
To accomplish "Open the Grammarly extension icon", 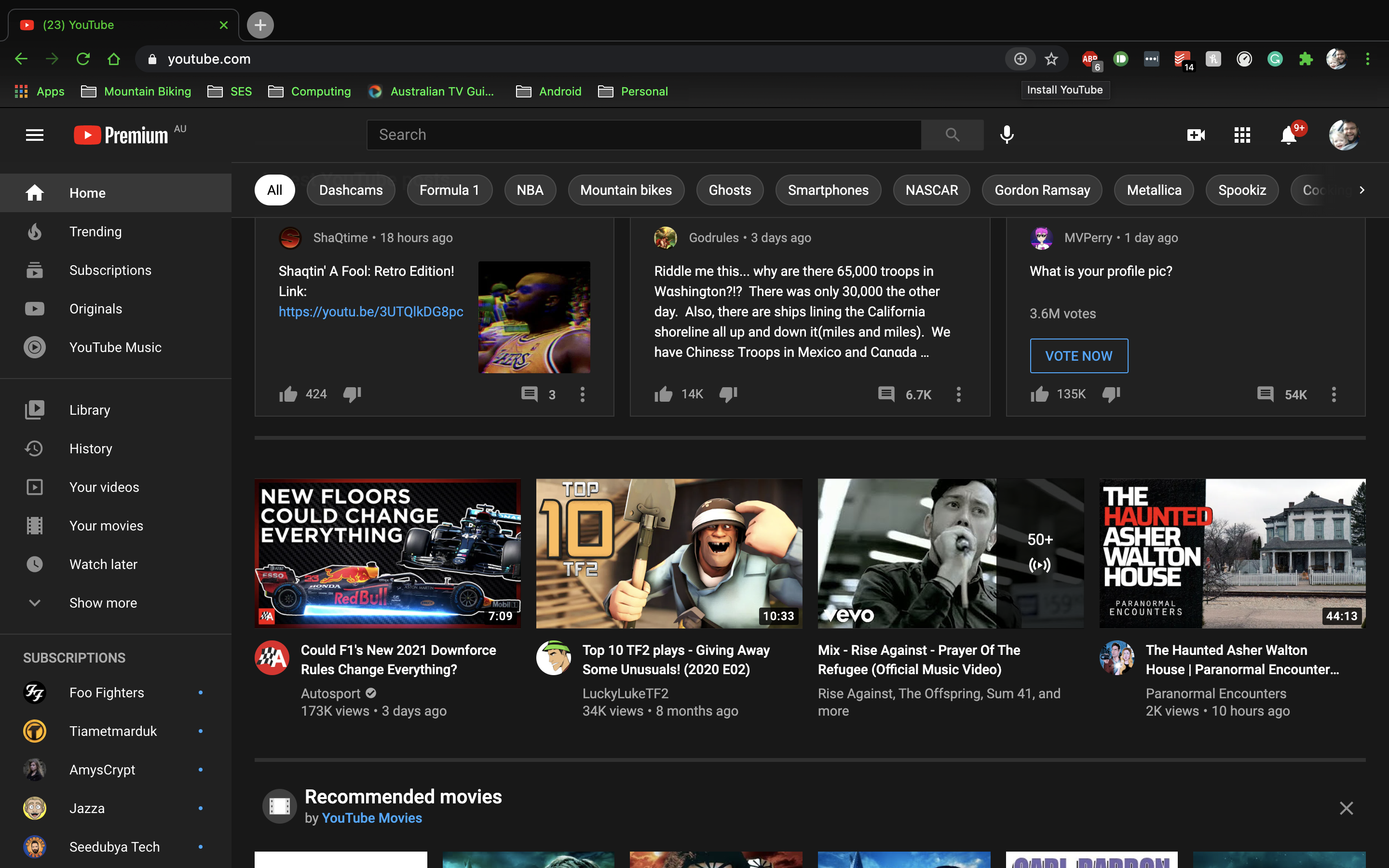I will [1275, 58].
